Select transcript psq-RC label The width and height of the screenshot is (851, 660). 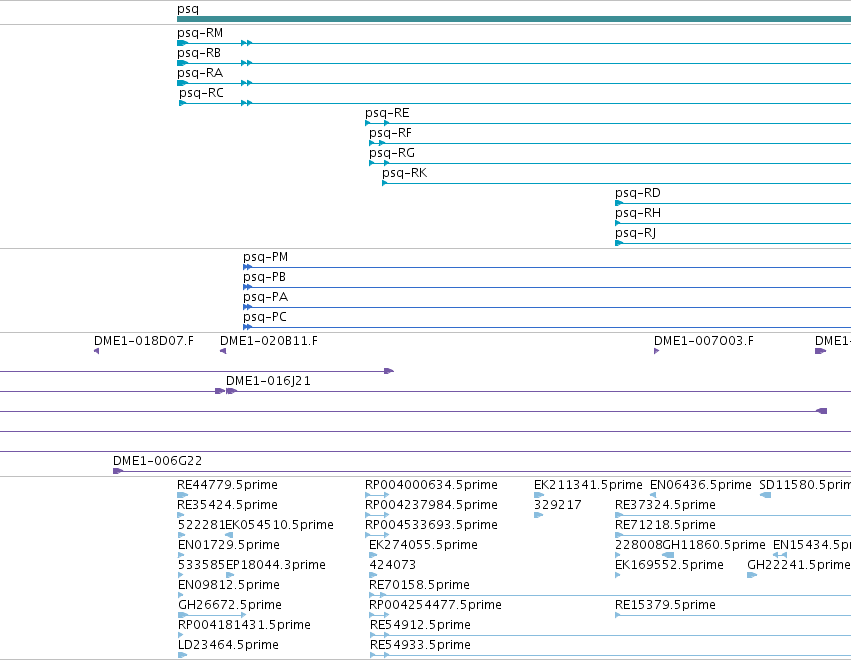(201, 93)
